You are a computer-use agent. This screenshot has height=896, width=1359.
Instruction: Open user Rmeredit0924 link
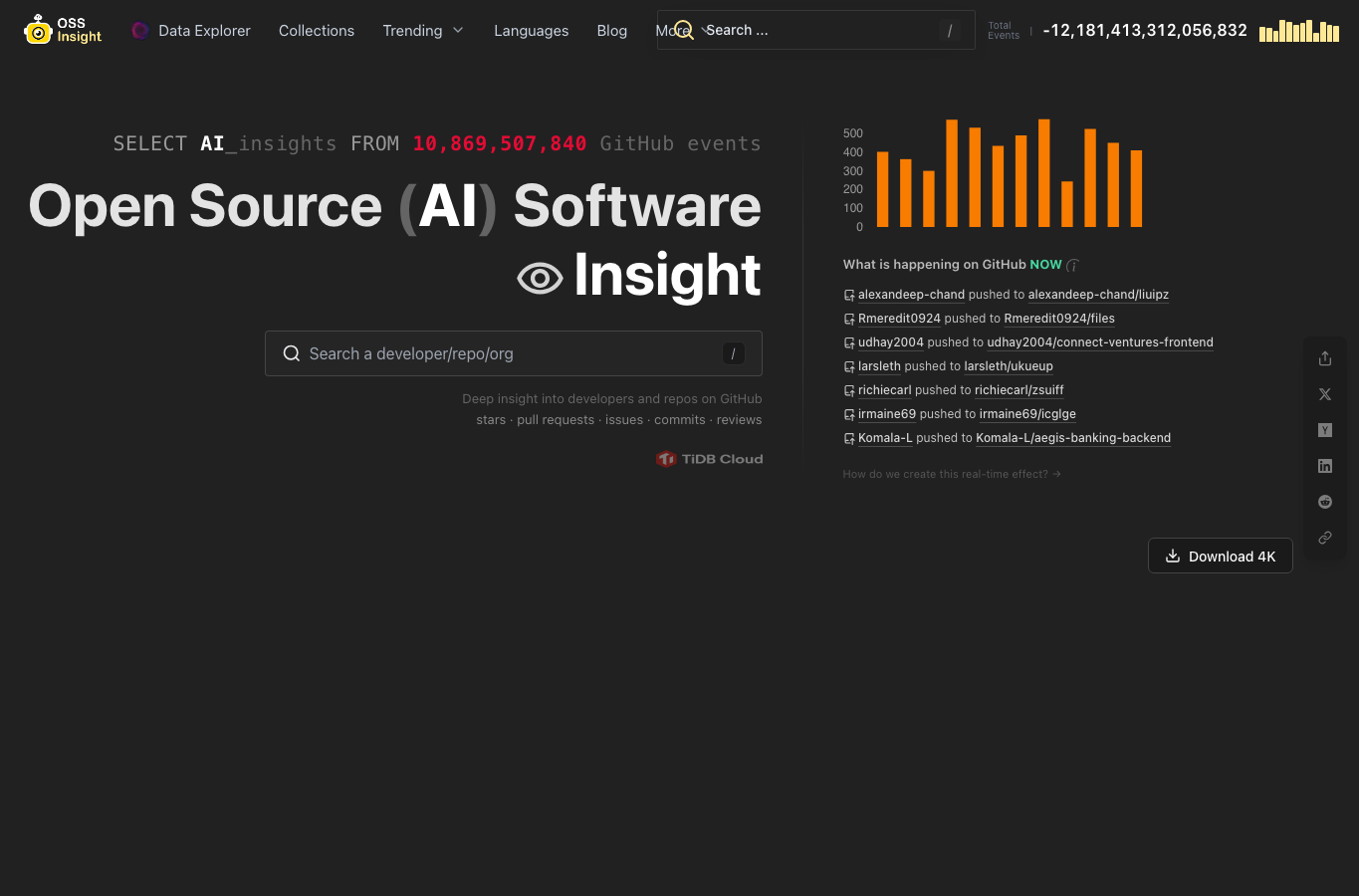(899, 319)
